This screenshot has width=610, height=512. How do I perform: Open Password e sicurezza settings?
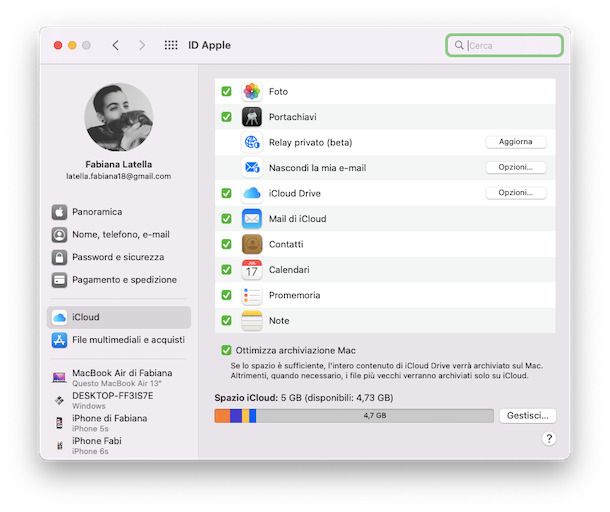tap(119, 257)
